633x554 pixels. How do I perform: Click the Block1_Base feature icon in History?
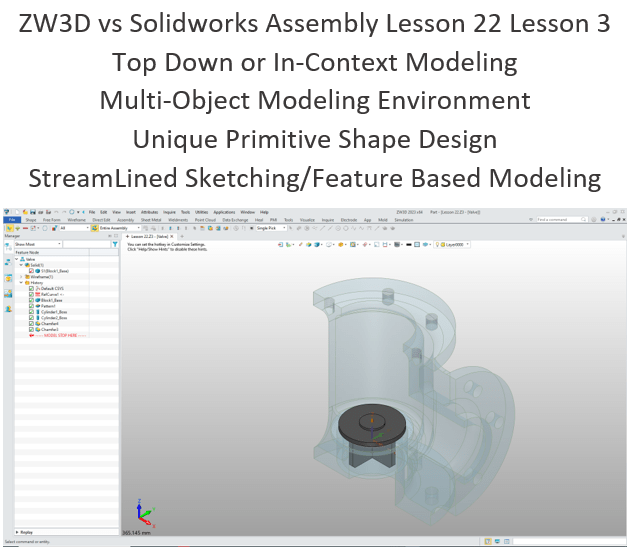pos(40,299)
